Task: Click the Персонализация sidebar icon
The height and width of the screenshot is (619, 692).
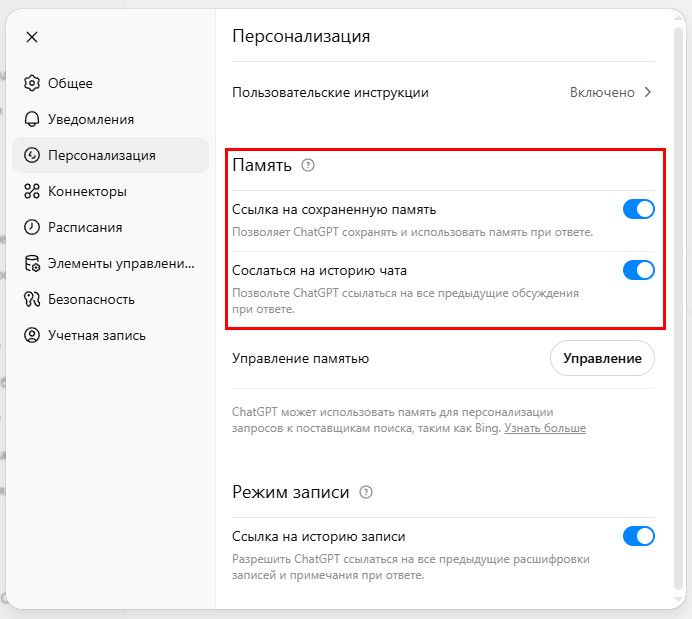Action: click(32, 155)
